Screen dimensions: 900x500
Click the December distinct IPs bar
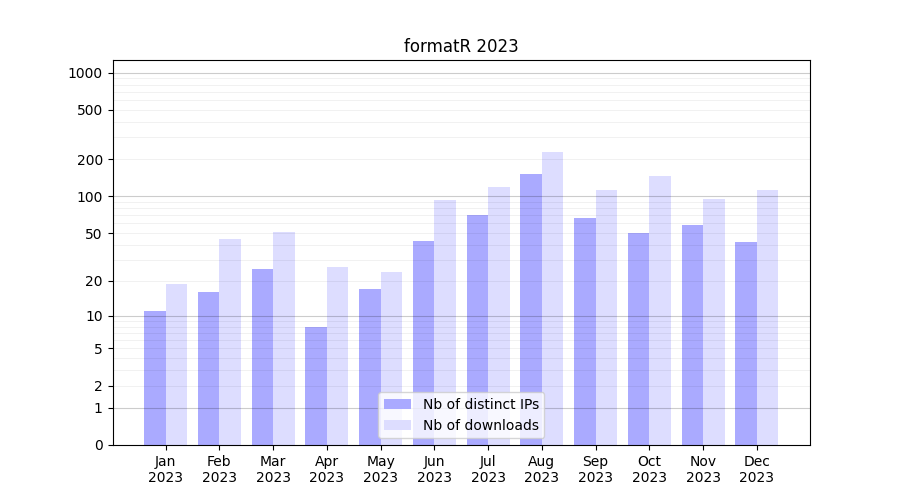(x=746, y=343)
